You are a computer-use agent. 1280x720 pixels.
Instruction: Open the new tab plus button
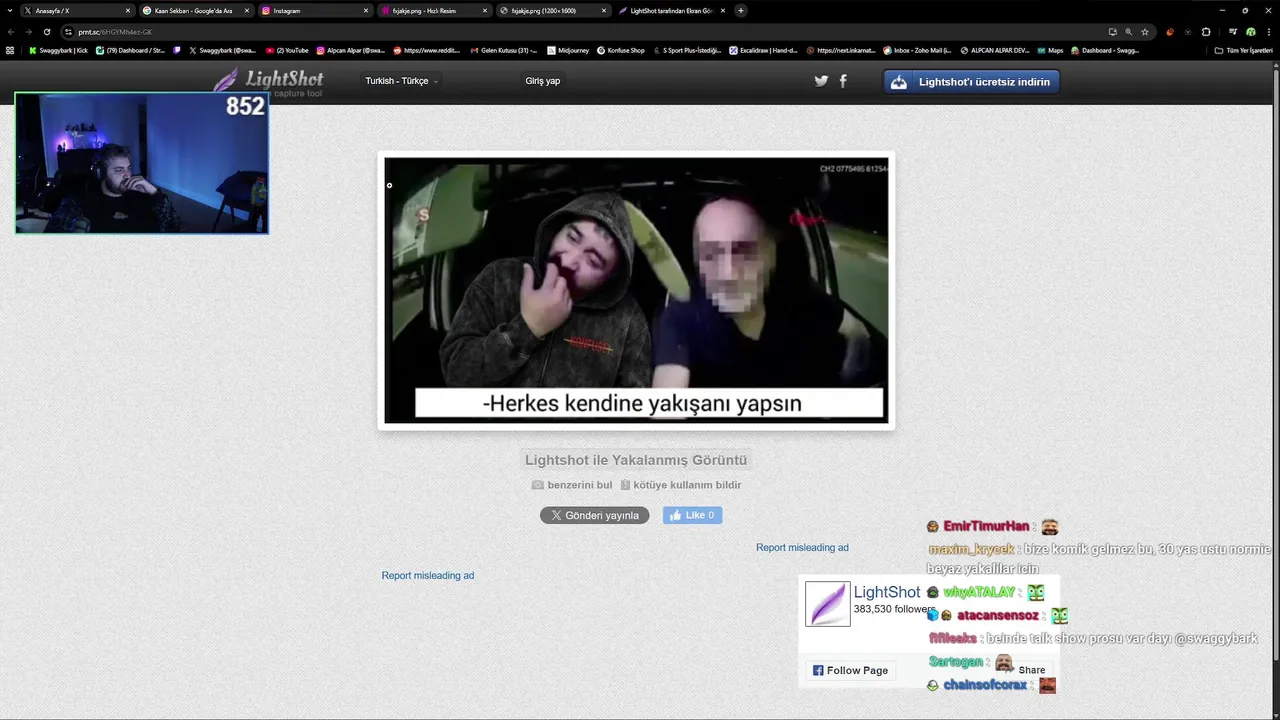coord(741,11)
